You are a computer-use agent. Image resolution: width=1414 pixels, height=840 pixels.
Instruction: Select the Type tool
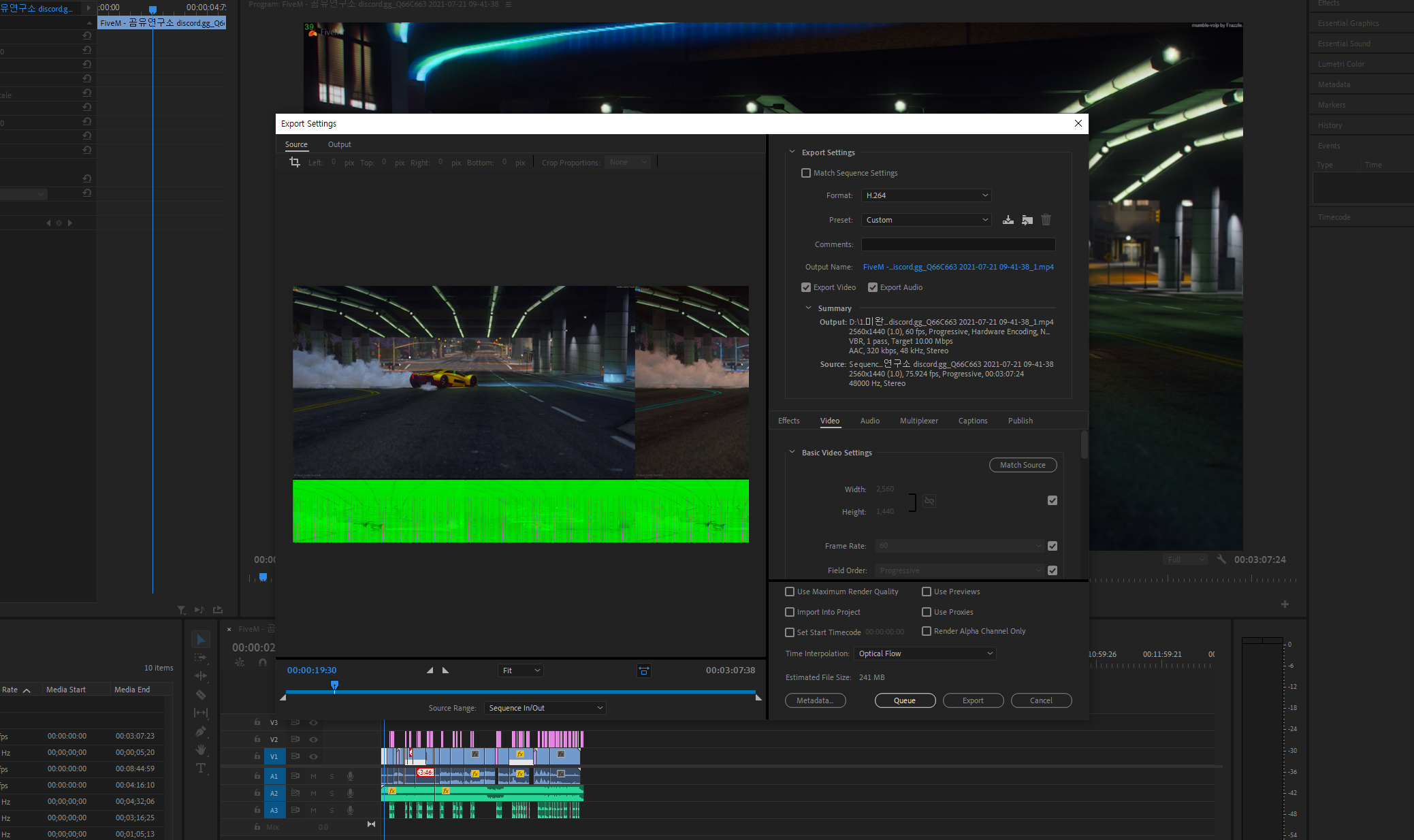pos(201,768)
